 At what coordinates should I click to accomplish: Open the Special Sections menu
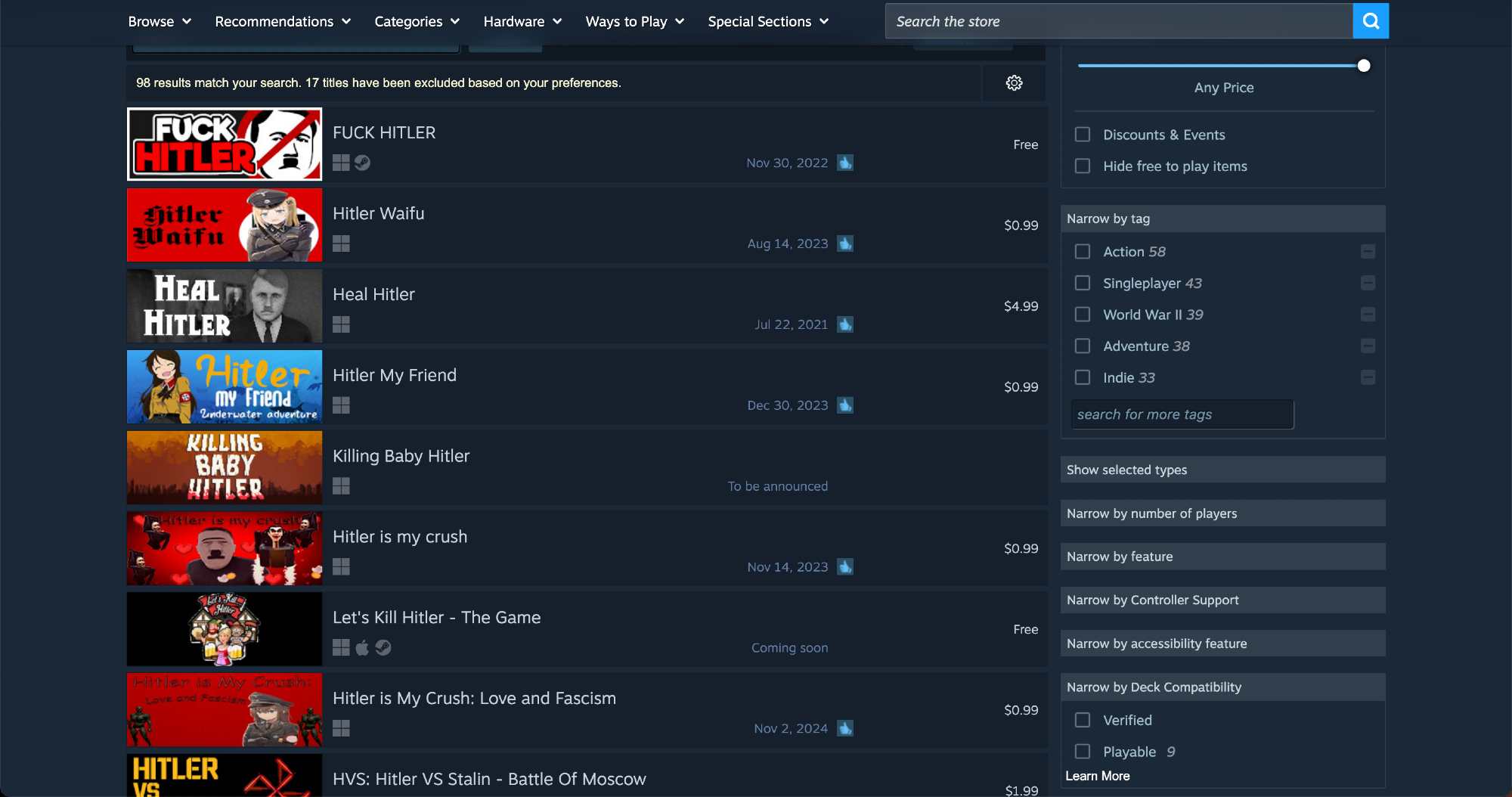click(767, 21)
